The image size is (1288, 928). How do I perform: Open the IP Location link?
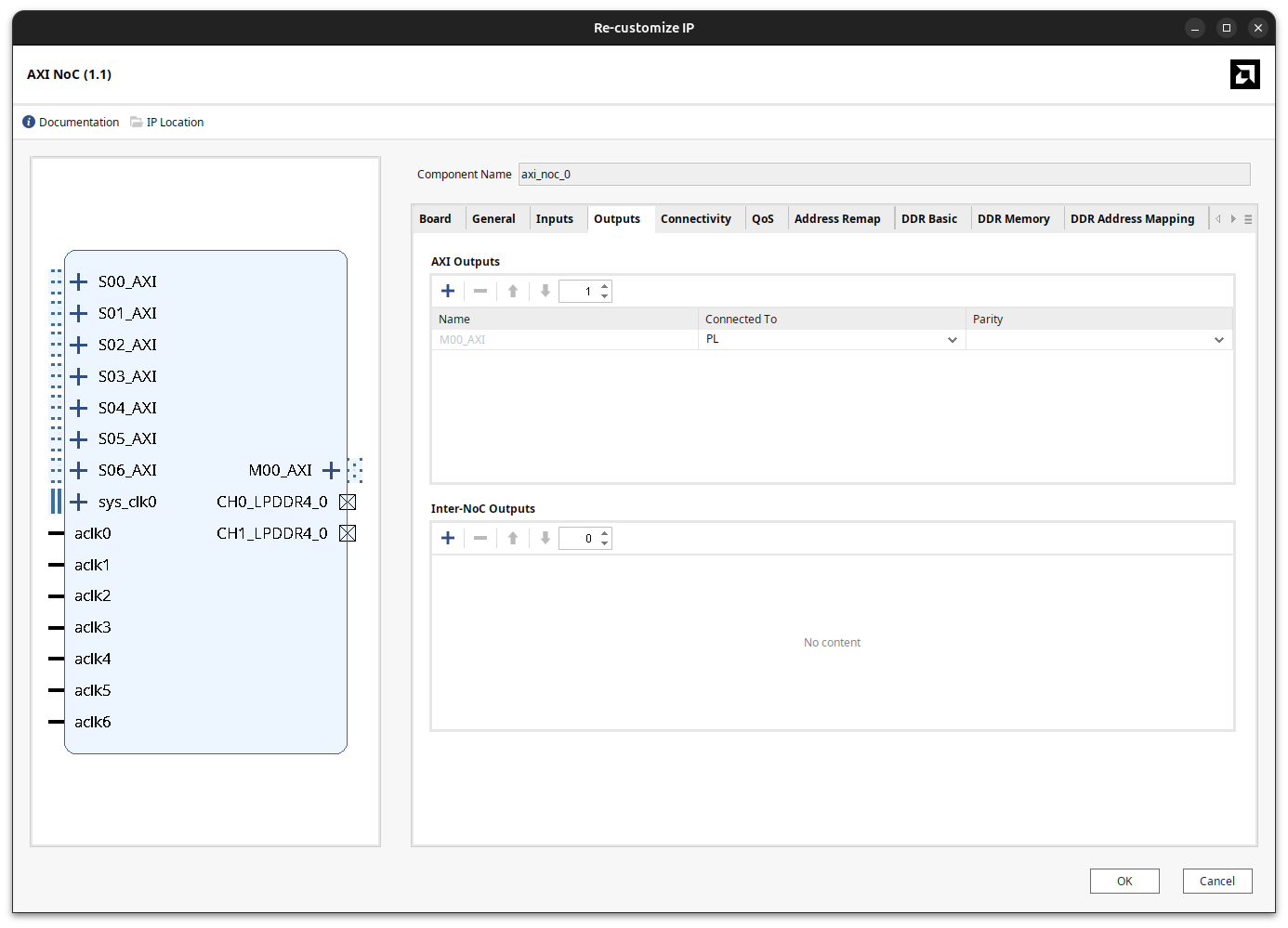tap(175, 122)
